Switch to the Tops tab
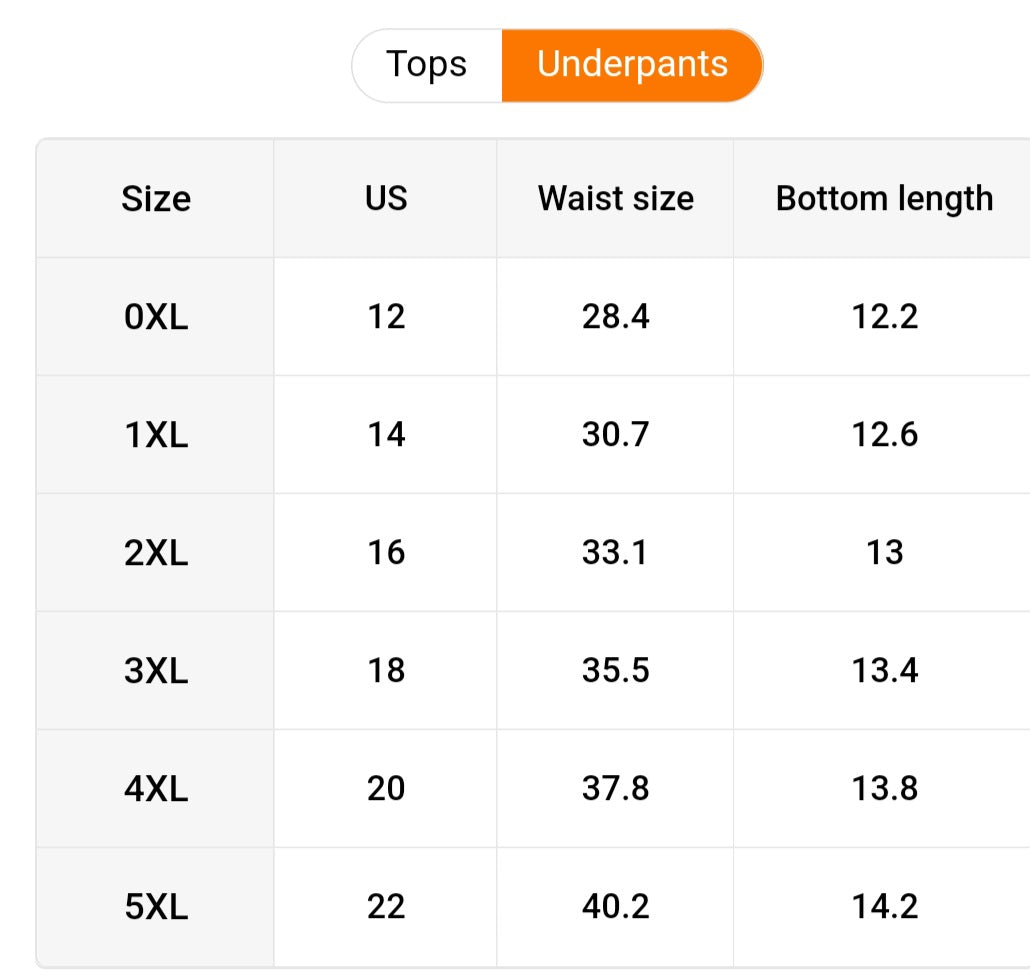This screenshot has width=1030, height=975. 427,65
